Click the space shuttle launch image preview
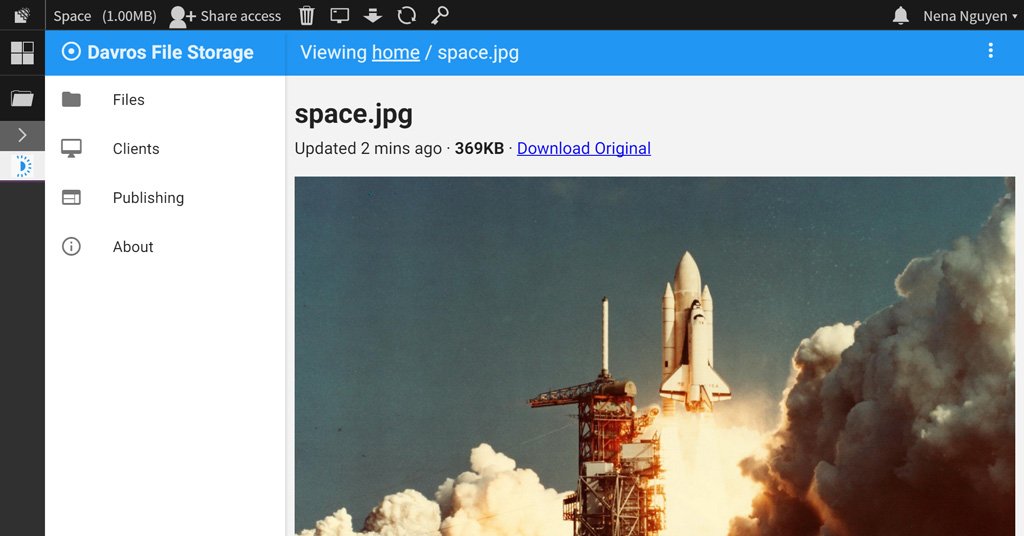Viewport: 1024px width, 536px height. (654, 356)
